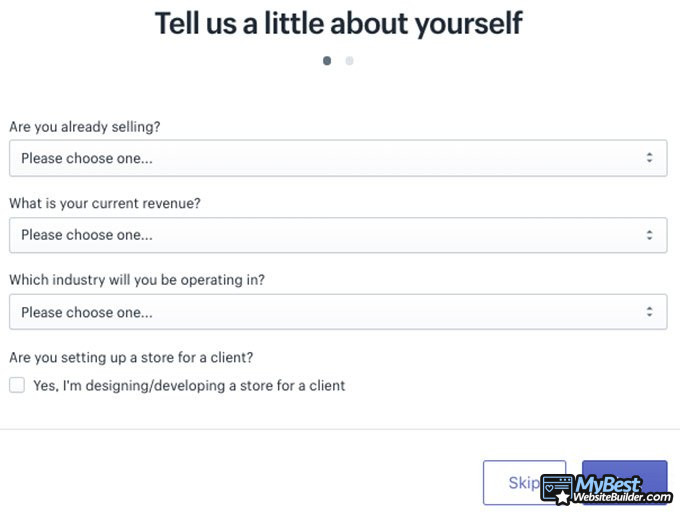Click the up-down arrows in the selling dropdown
The width and height of the screenshot is (680, 512).
click(x=649, y=158)
